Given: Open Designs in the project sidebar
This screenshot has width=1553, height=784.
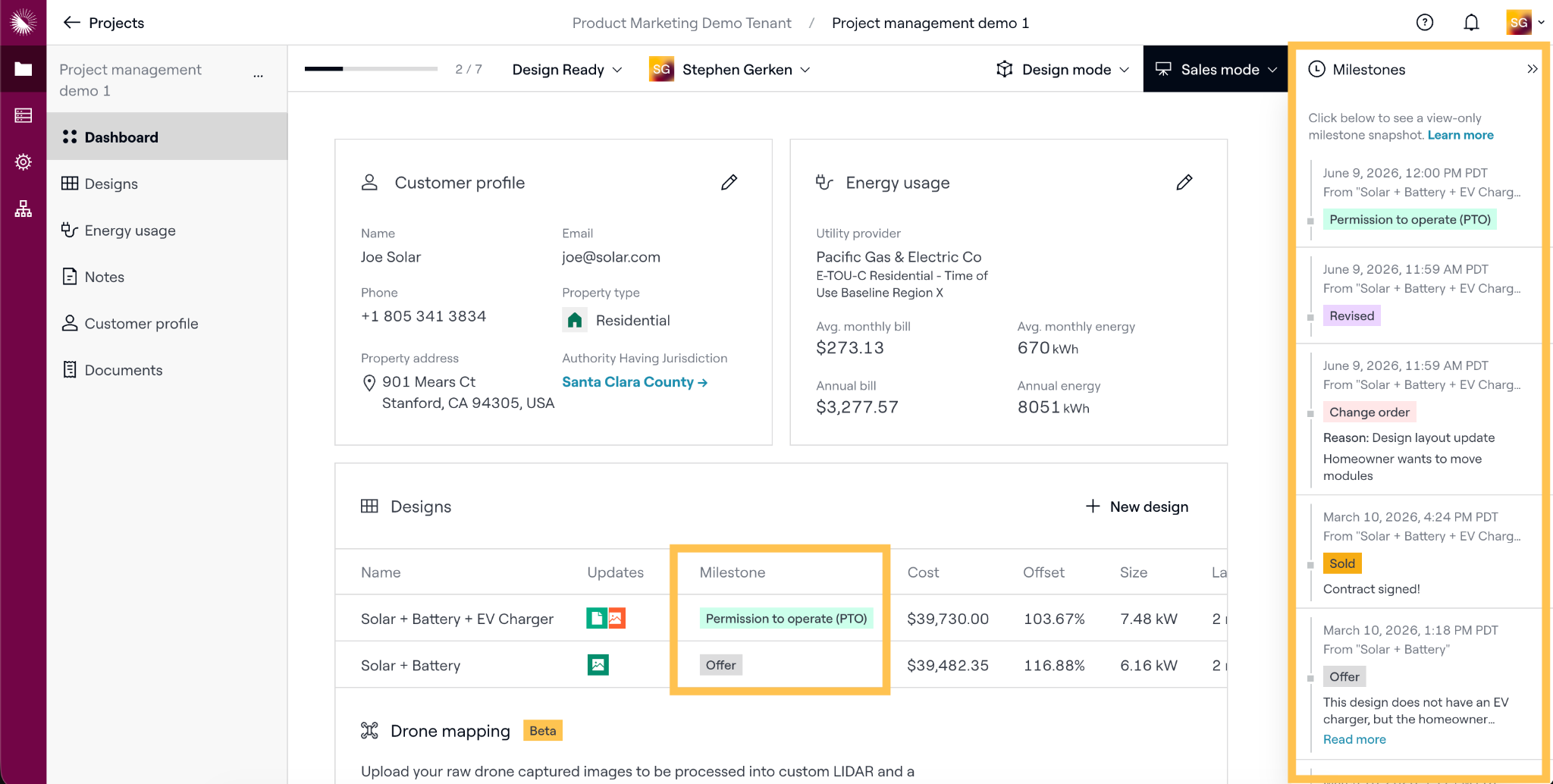Looking at the screenshot, I should tap(167, 183).
